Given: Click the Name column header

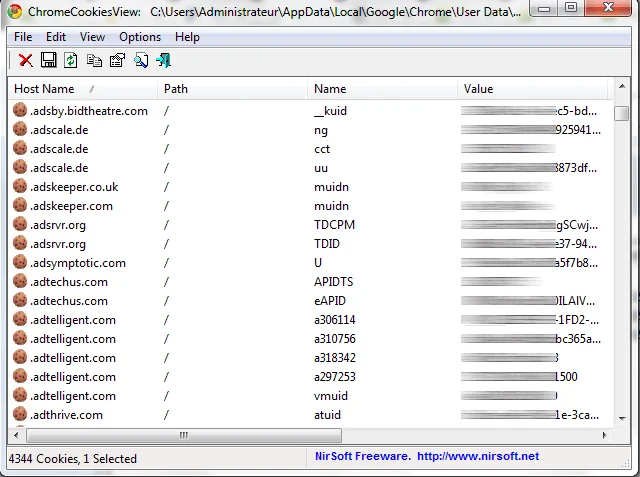Looking at the screenshot, I should pyautogui.click(x=382, y=89).
